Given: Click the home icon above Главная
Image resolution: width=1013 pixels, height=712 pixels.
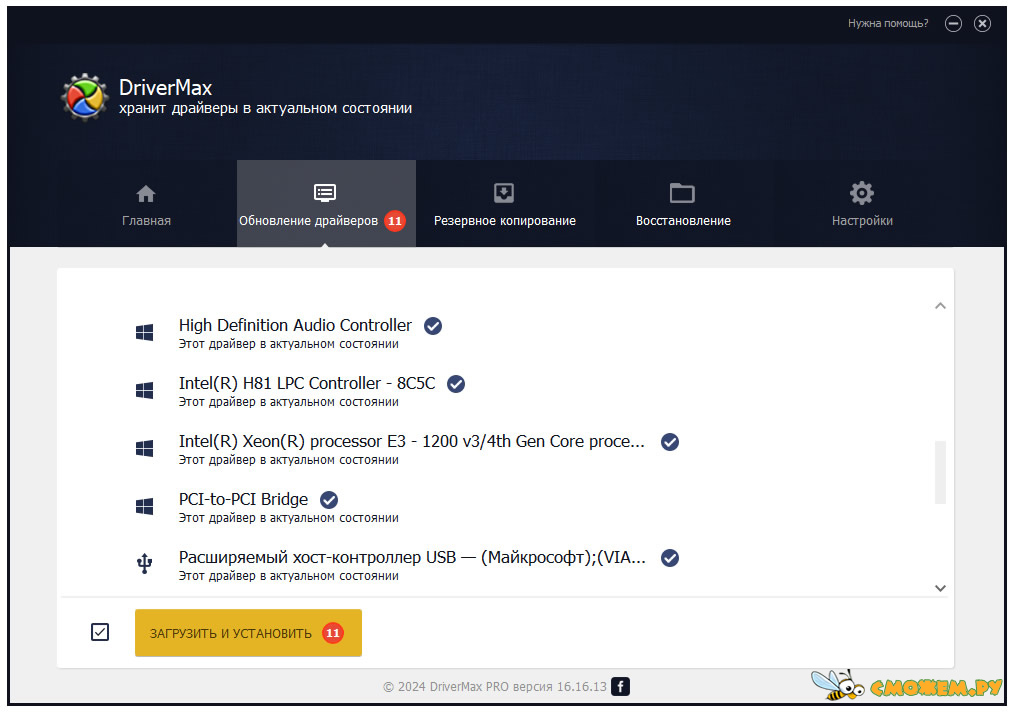Looking at the screenshot, I should tap(146, 193).
